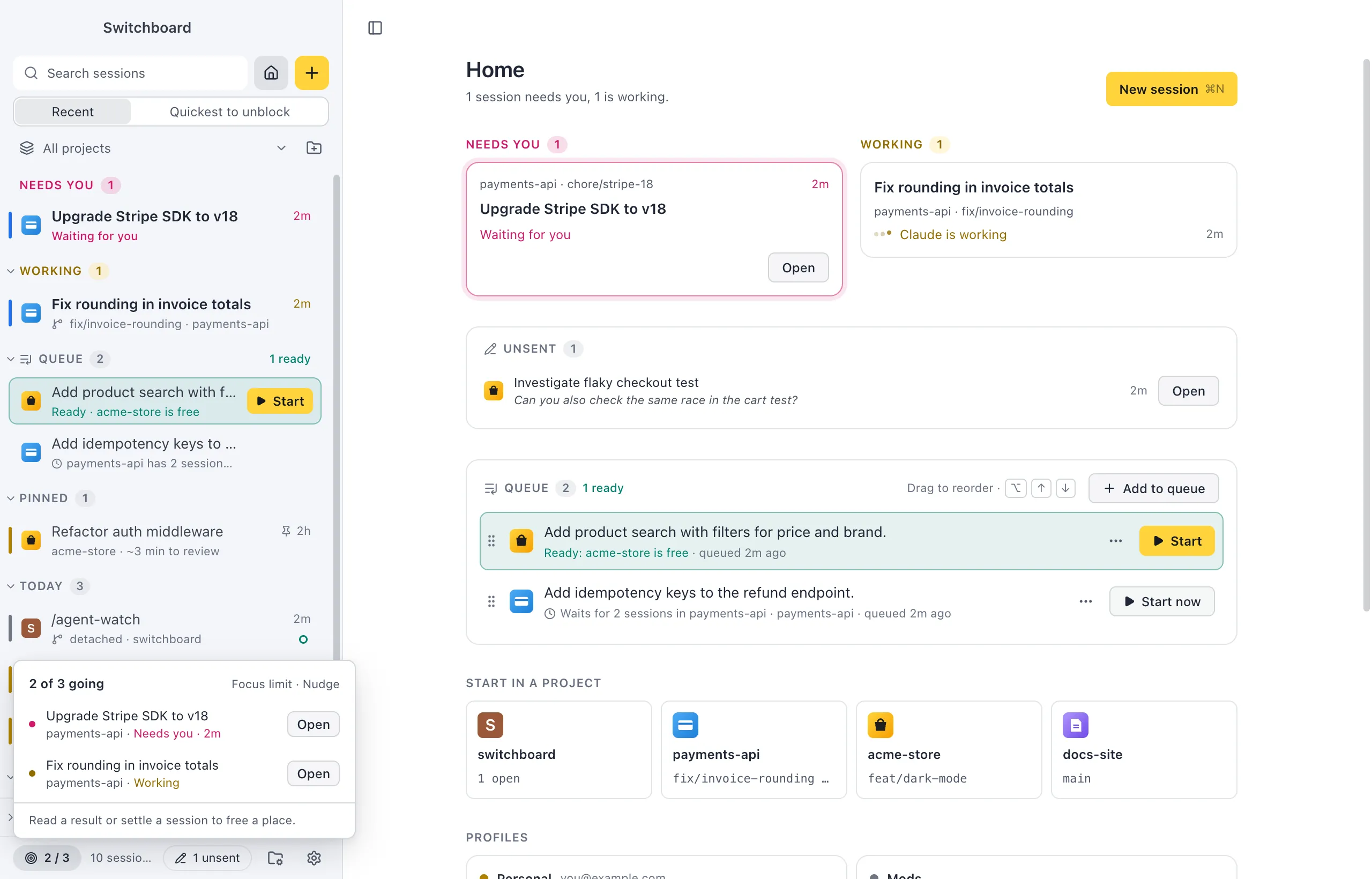Open more options for idempotency keys item
This screenshot has height=879, width=1372.
(1085, 601)
